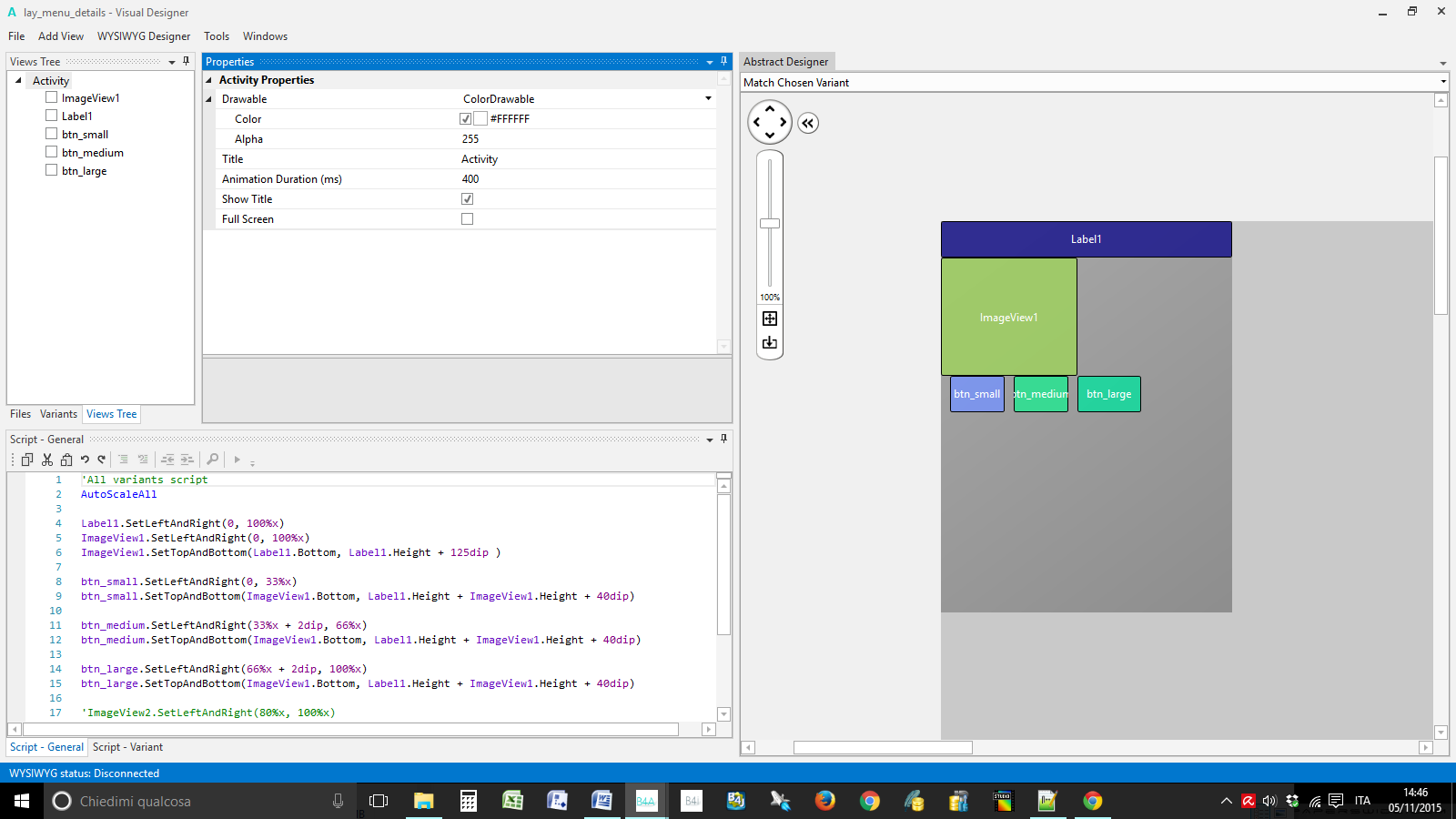Click the Undo arrow in script toolbar
The width and height of the screenshot is (1456, 819).
[85, 460]
